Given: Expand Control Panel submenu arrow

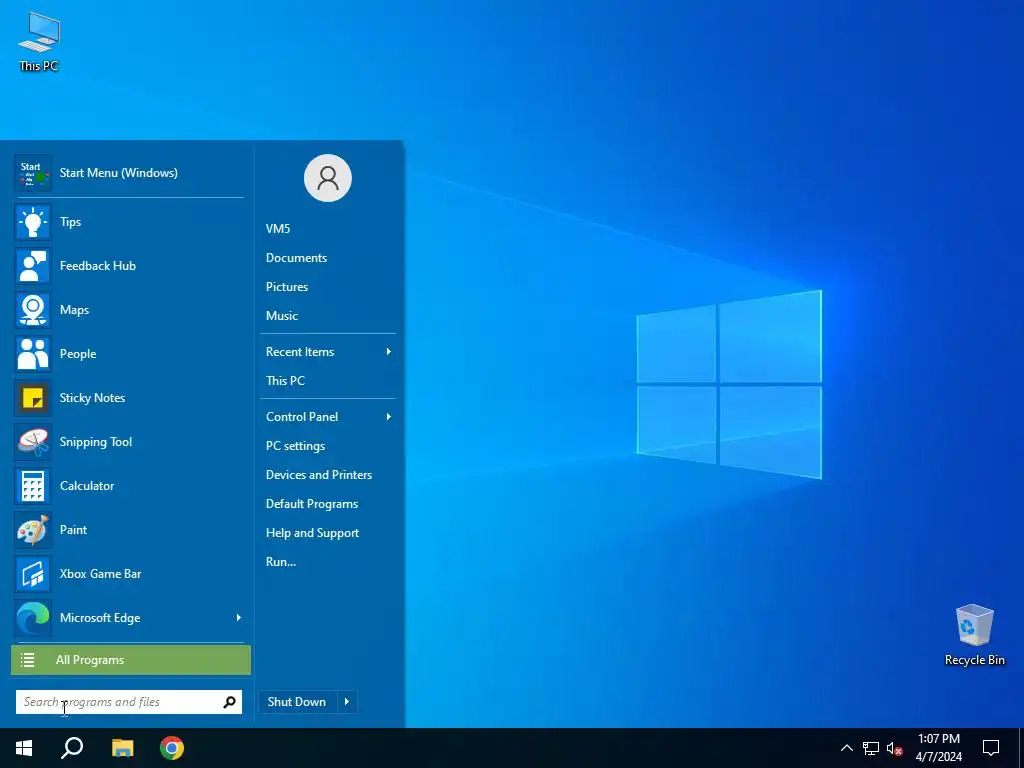Looking at the screenshot, I should coord(389,417).
